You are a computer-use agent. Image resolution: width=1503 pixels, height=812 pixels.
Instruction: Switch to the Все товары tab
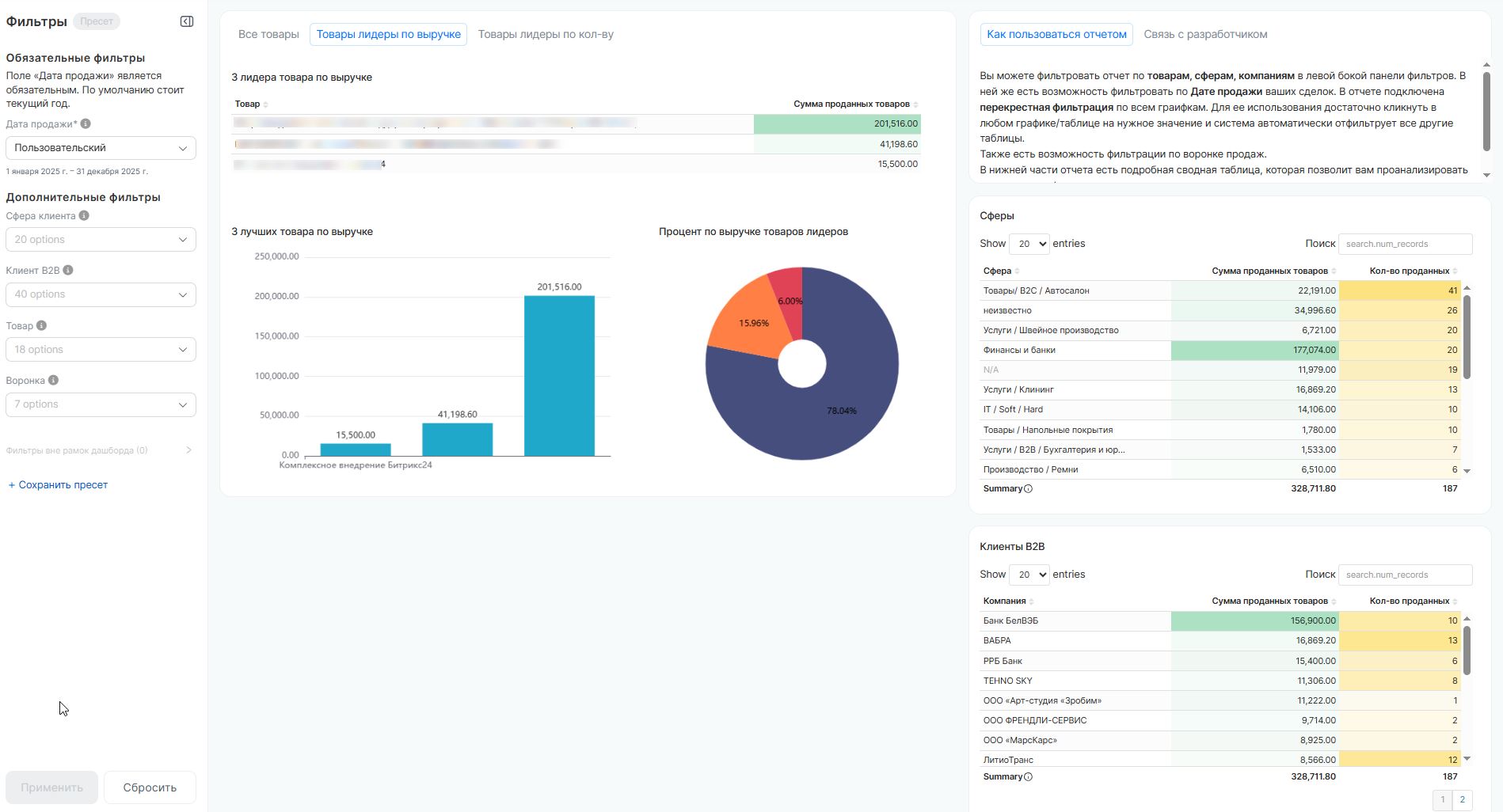268,34
